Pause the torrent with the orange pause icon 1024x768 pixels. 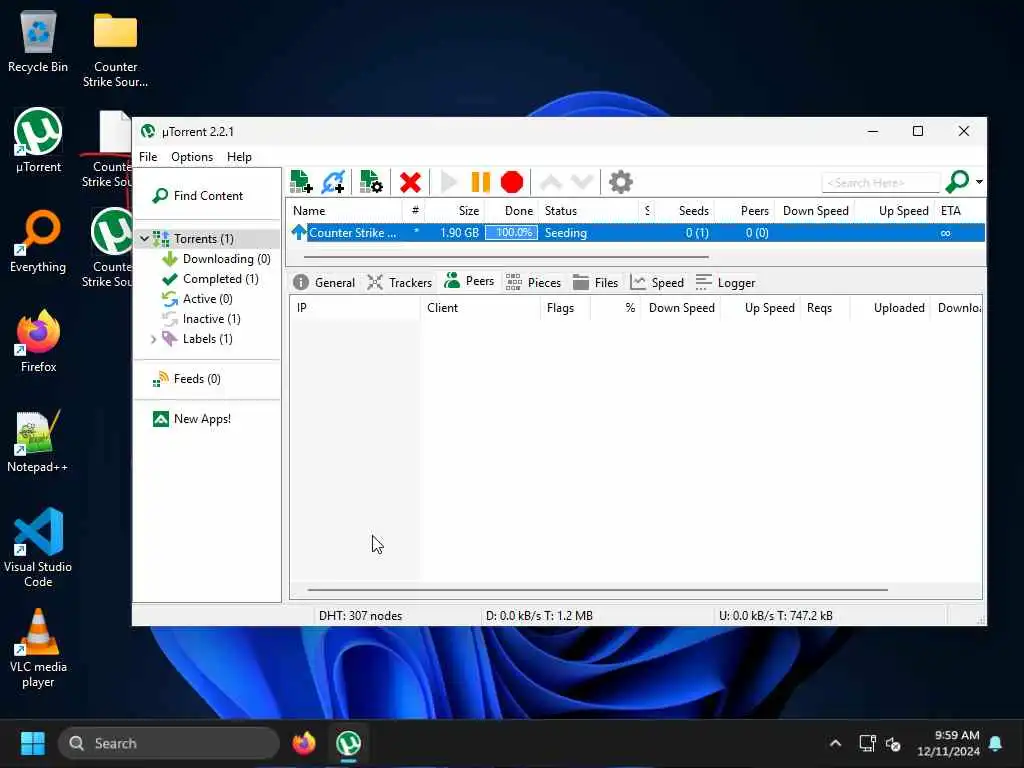[481, 182]
